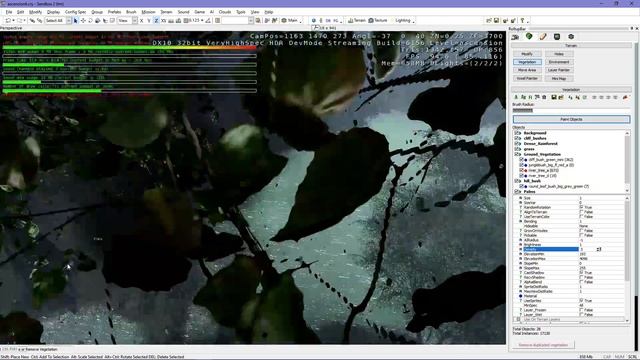The image size is (640, 360).
Task: Click the last vegetation toolbar icon
Action: (625, 97)
